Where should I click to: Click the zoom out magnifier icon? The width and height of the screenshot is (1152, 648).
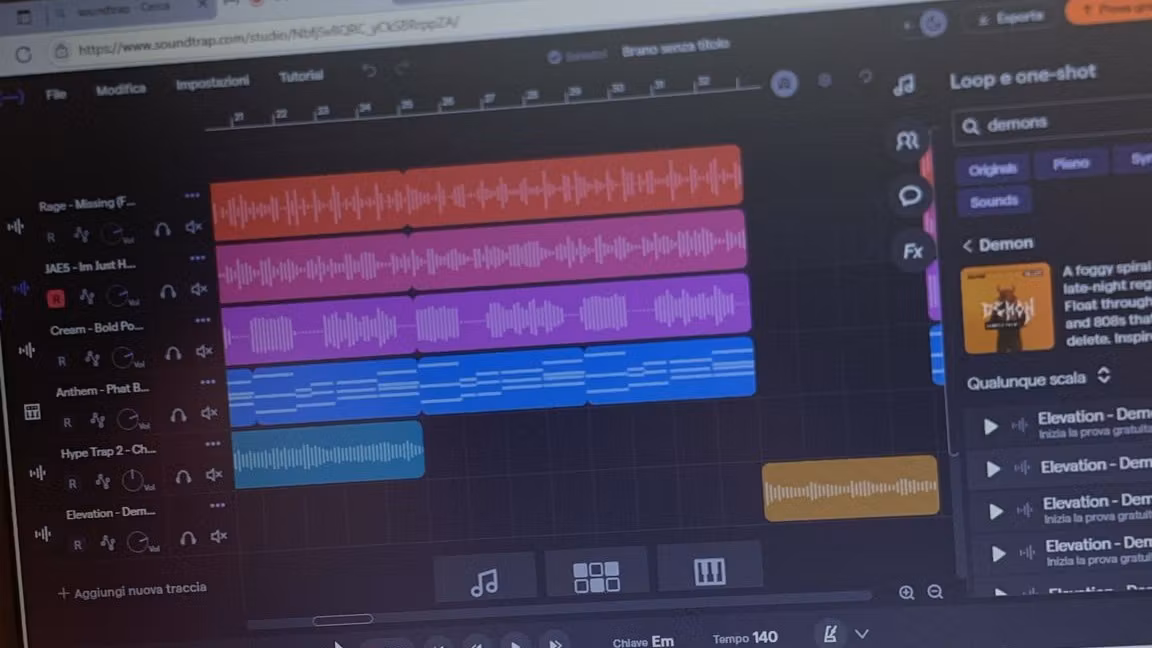935,592
